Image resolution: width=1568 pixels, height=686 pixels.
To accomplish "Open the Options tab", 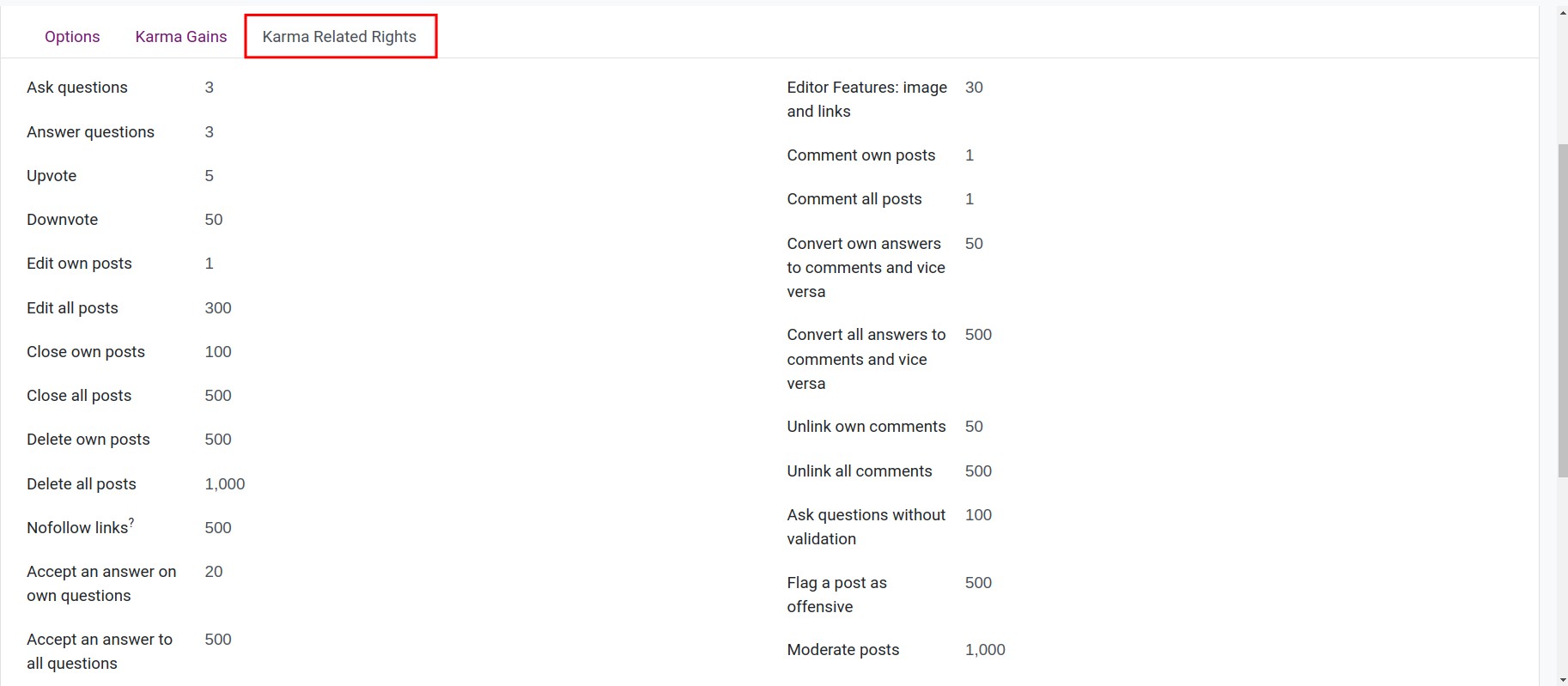I will (72, 37).
